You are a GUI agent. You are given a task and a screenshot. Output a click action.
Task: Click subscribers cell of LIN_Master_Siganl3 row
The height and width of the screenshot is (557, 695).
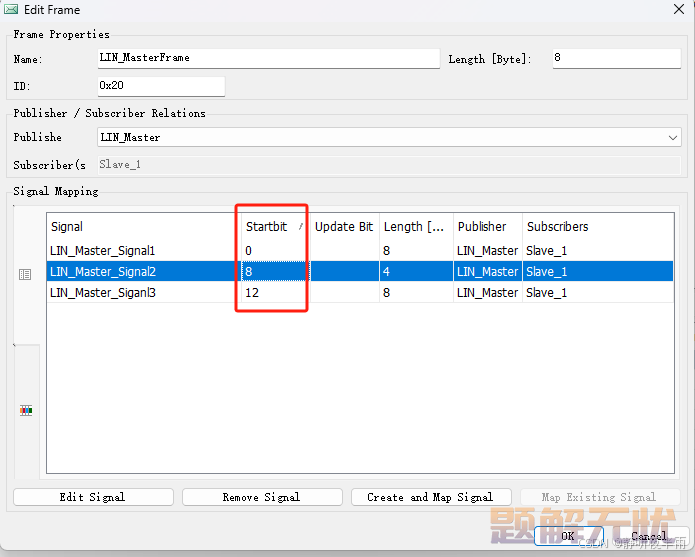point(598,292)
